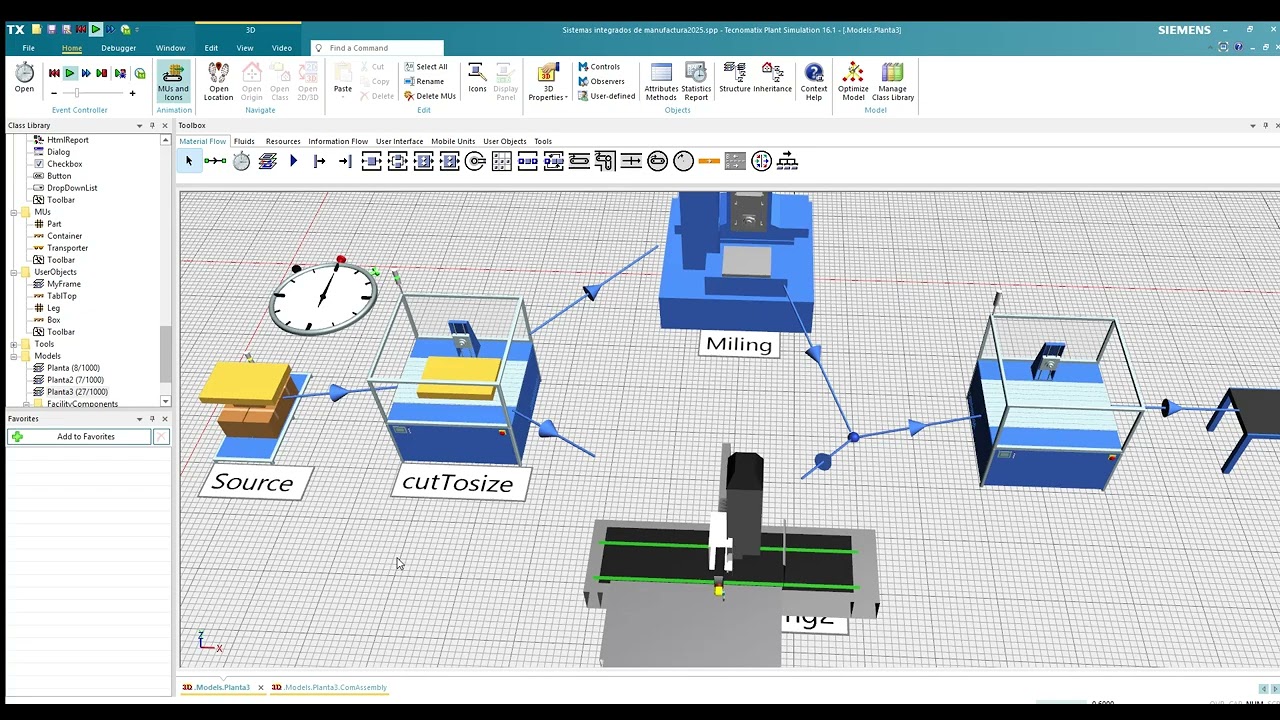
Task: Collapse the UserObjects folder
Action: 14,272
